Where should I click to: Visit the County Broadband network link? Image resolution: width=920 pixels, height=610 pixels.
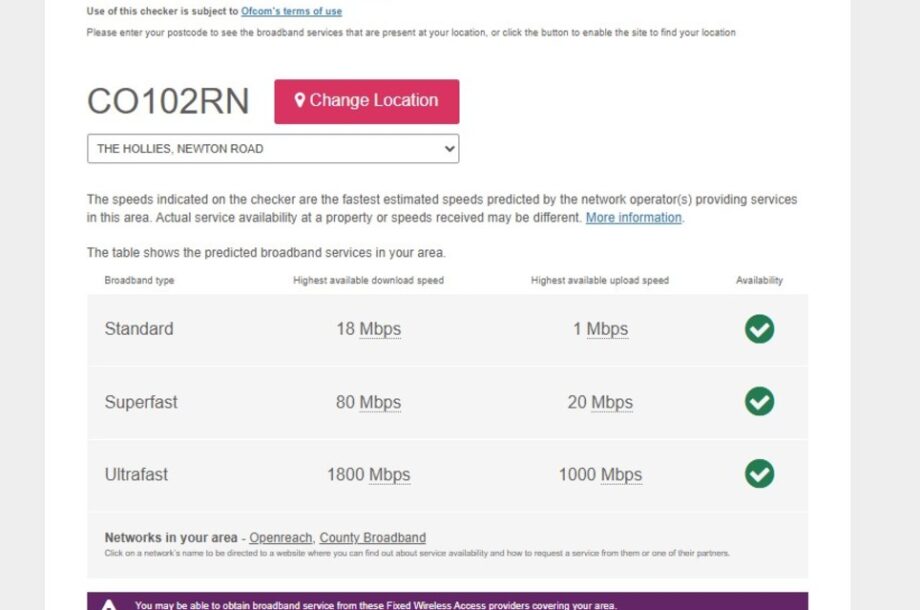tap(373, 538)
